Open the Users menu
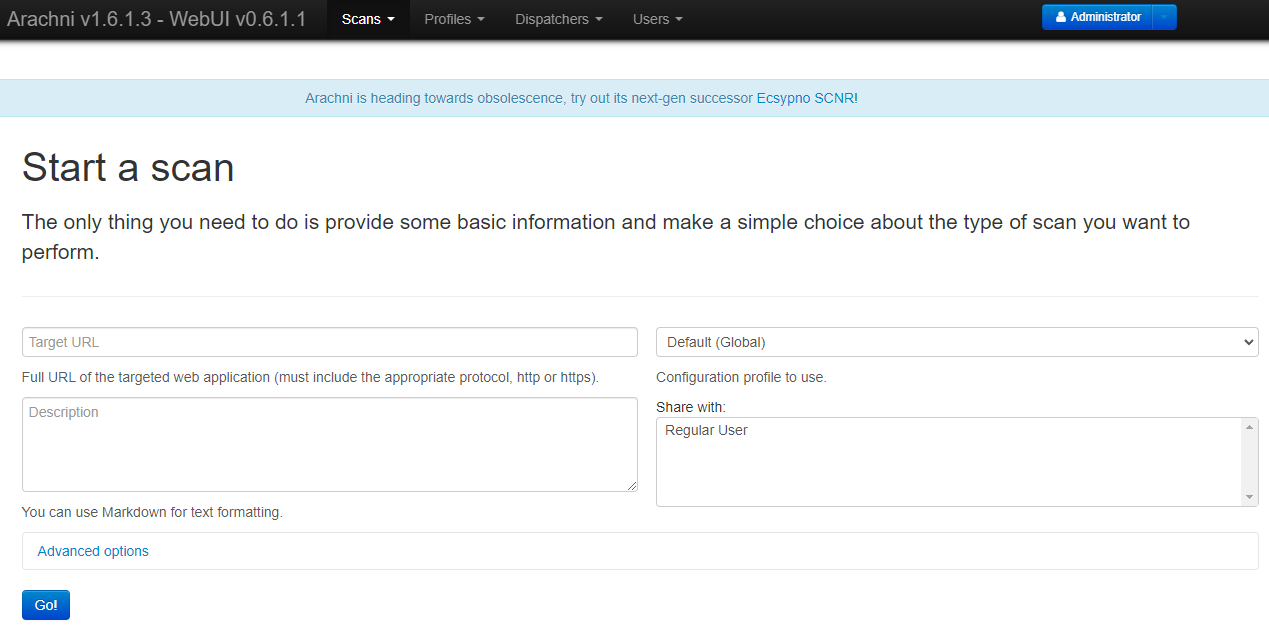 (657, 19)
